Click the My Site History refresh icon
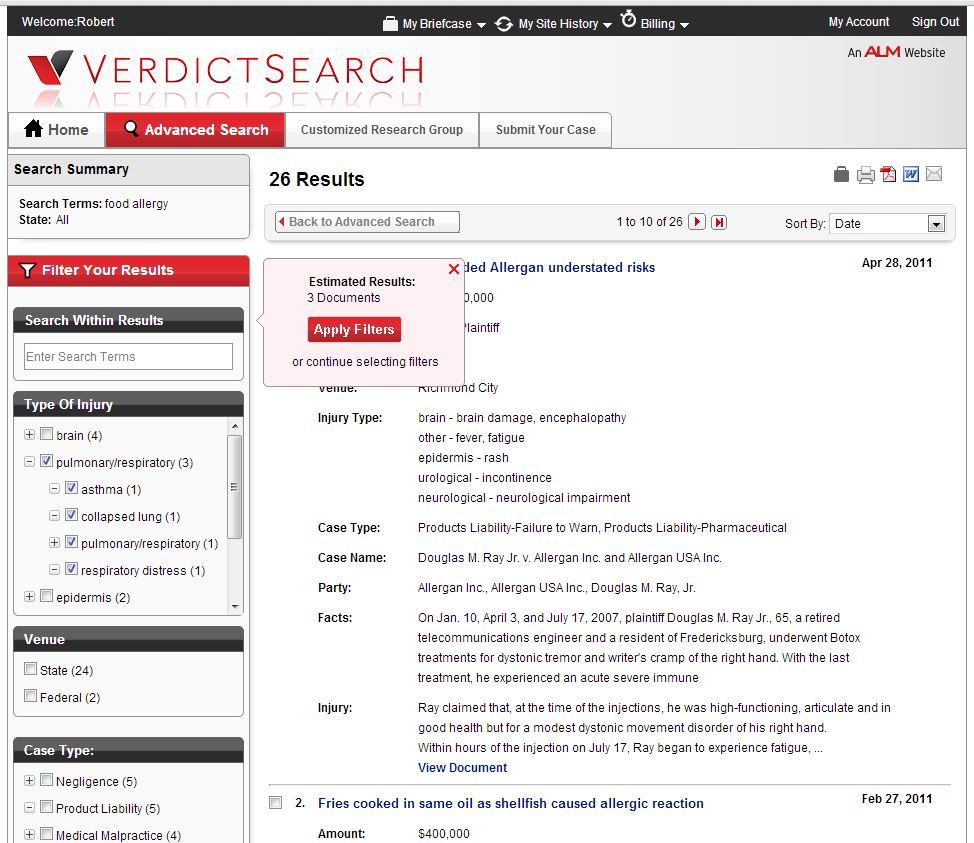The width and height of the screenshot is (974, 843). [x=504, y=24]
